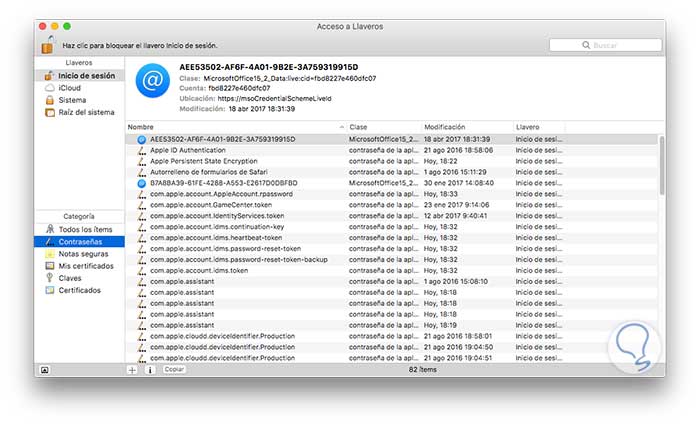The image size is (700, 426).
Task: Select com.apple.account.idms.heartbeat-token entry
Action: [x=391, y=238]
